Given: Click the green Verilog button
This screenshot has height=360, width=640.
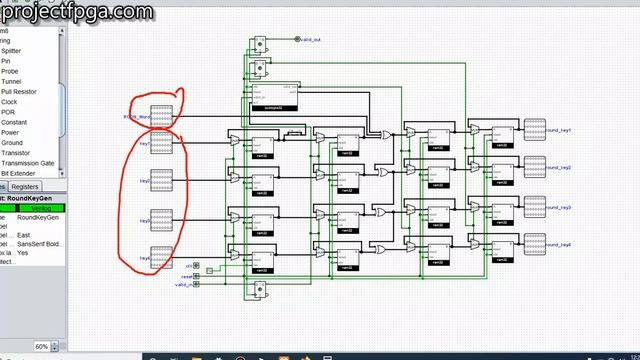Looking at the screenshot, I should click(x=42, y=208).
